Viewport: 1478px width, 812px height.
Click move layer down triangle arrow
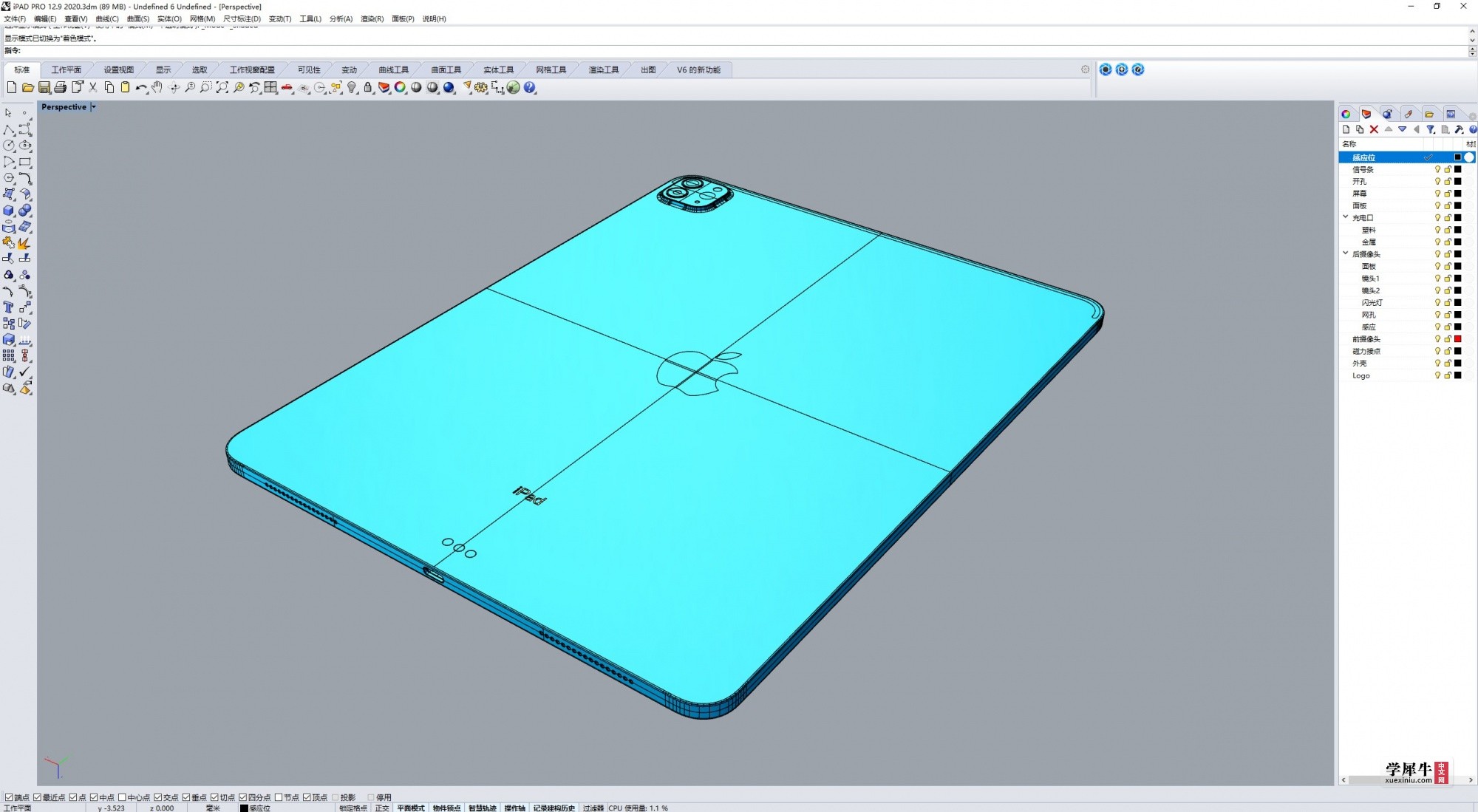[1402, 129]
